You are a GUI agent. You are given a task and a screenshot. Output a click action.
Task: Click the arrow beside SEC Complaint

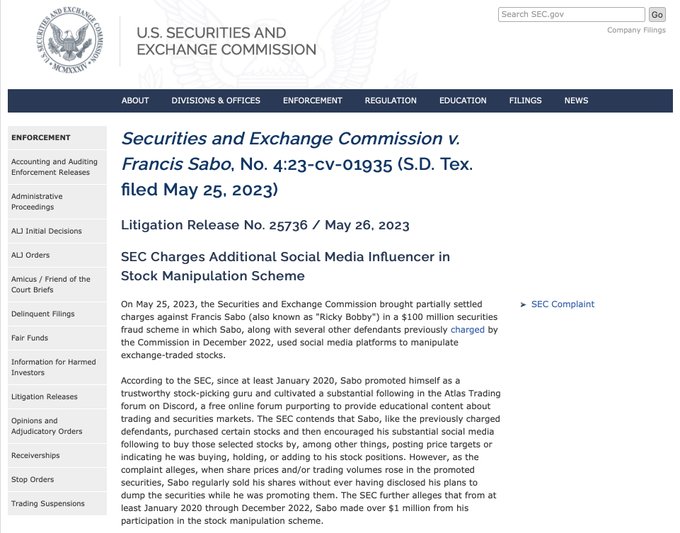click(523, 305)
